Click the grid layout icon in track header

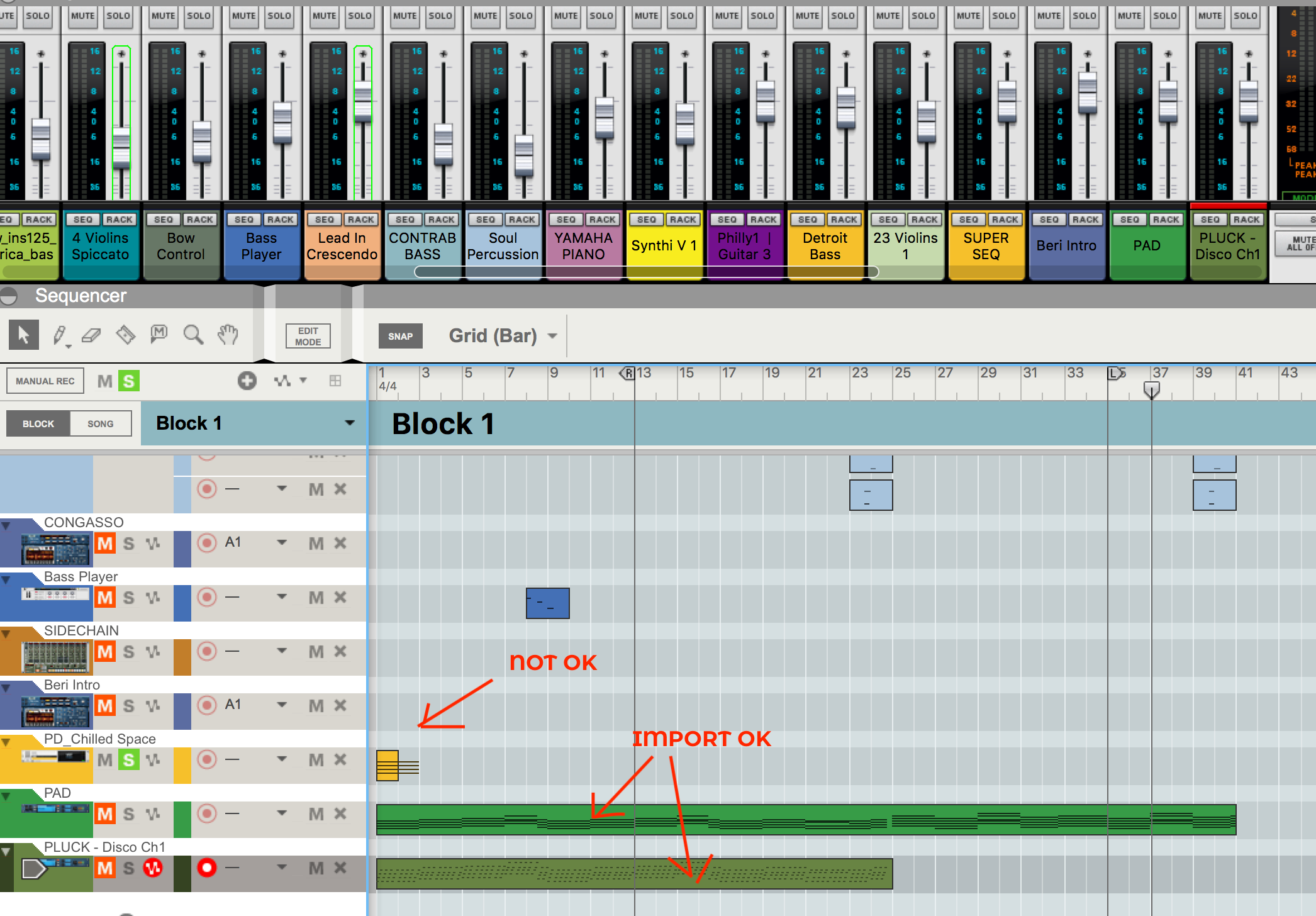(335, 381)
